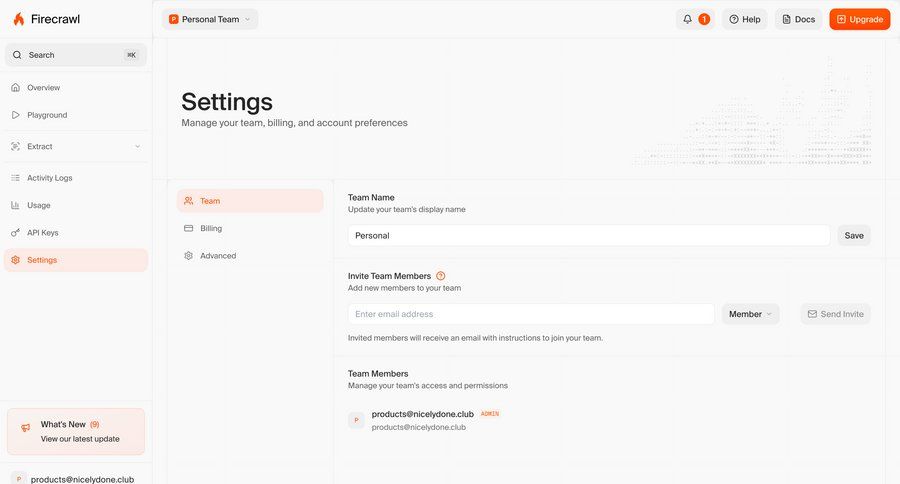Open the Docs link

pyautogui.click(x=797, y=19)
